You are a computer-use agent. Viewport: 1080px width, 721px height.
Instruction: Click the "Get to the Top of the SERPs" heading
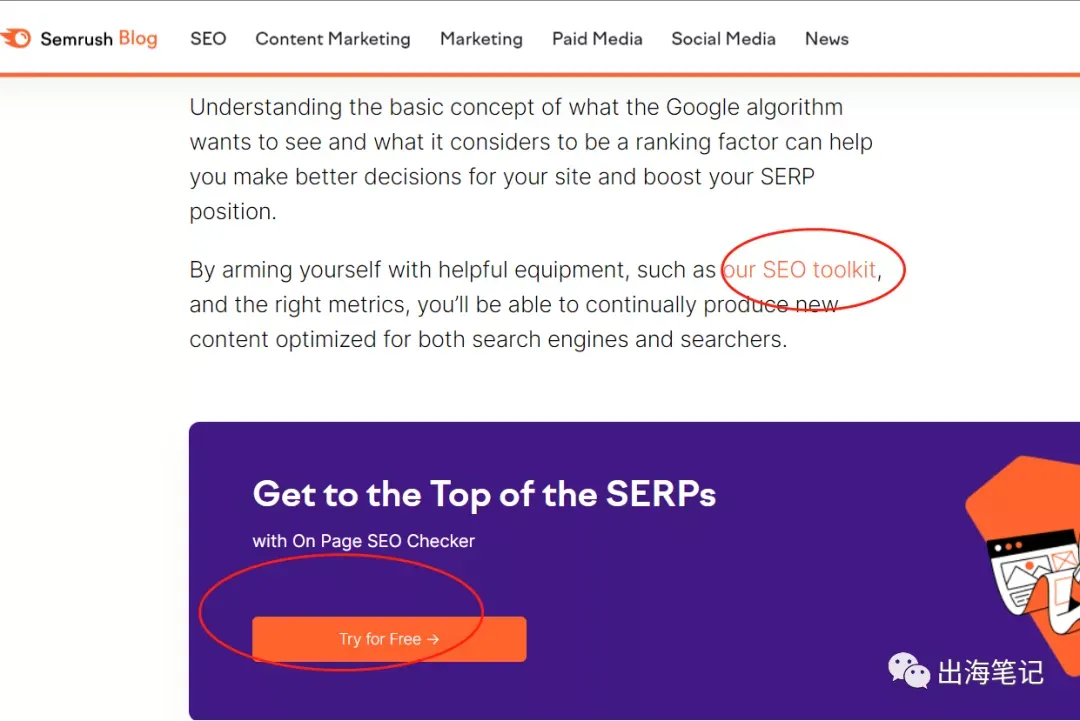click(484, 494)
